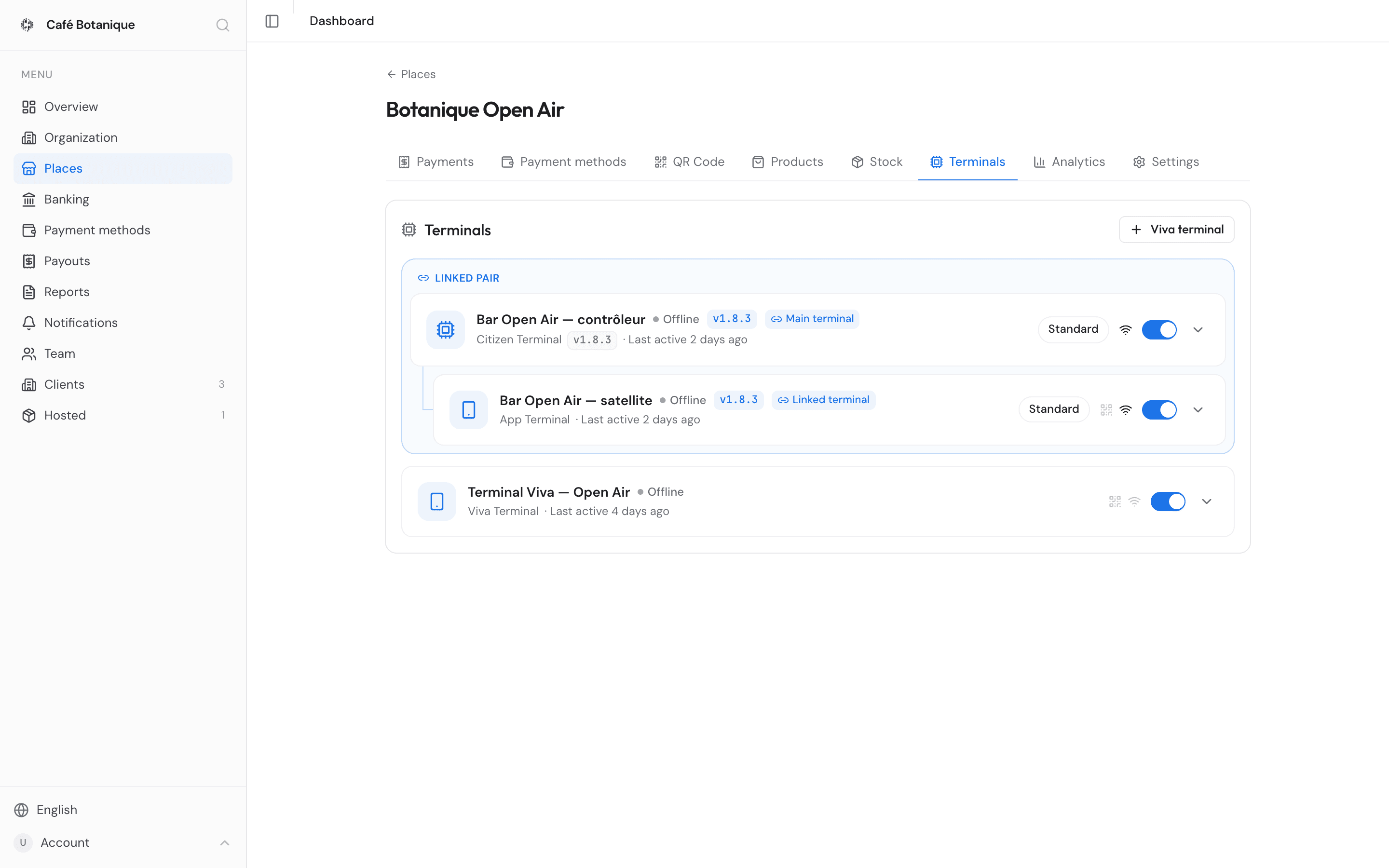Click the tablet icon of Bar Open Air satellite
This screenshot has height=868, width=1389.
click(x=468, y=410)
